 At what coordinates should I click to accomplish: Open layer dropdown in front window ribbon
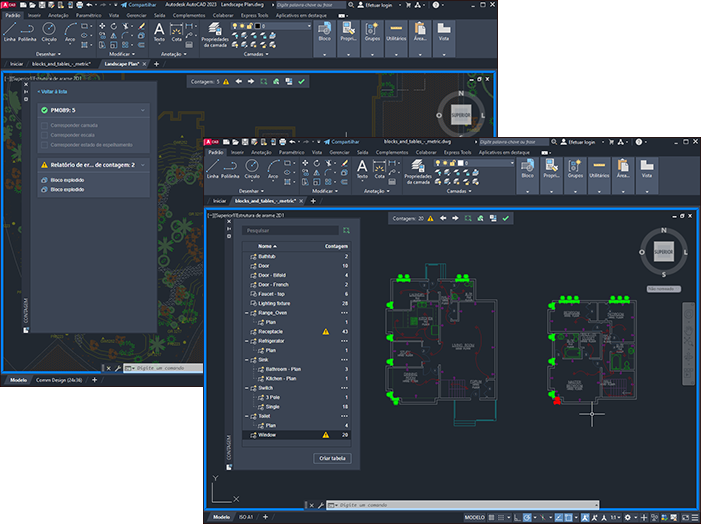(x=512, y=163)
